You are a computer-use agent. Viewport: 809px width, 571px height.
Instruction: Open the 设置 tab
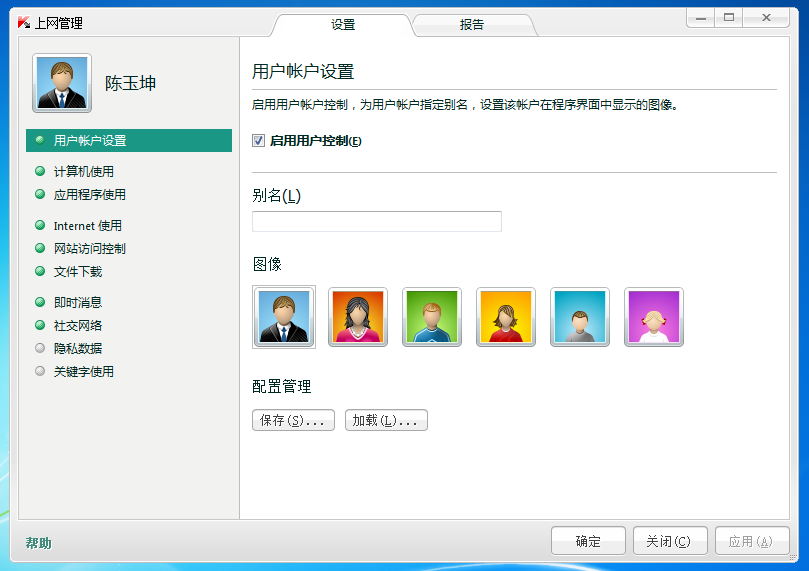[343, 25]
